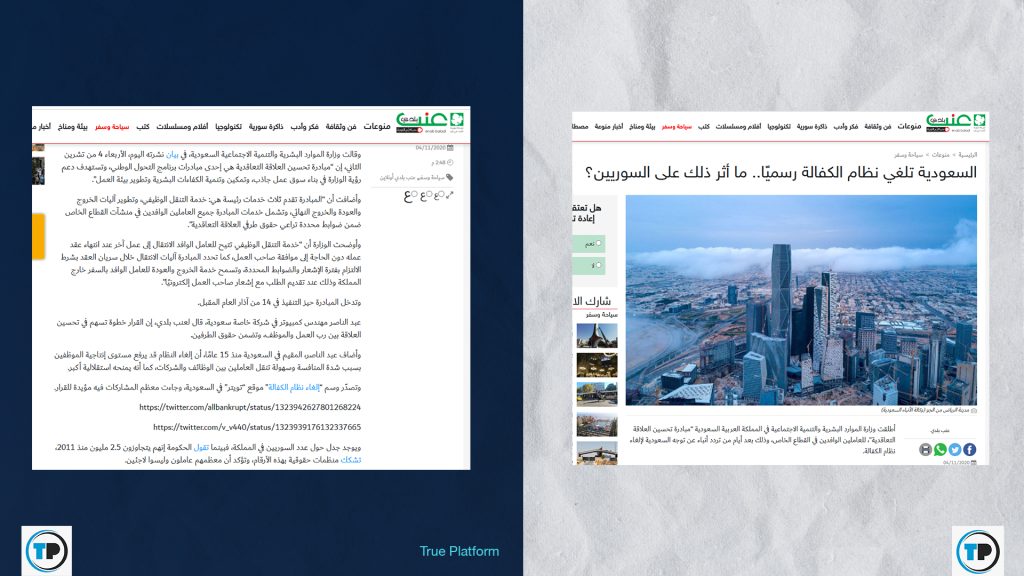
Task: Open فن وثقافة menu on right page
Action: pyautogui.click(x=878, y=126)
